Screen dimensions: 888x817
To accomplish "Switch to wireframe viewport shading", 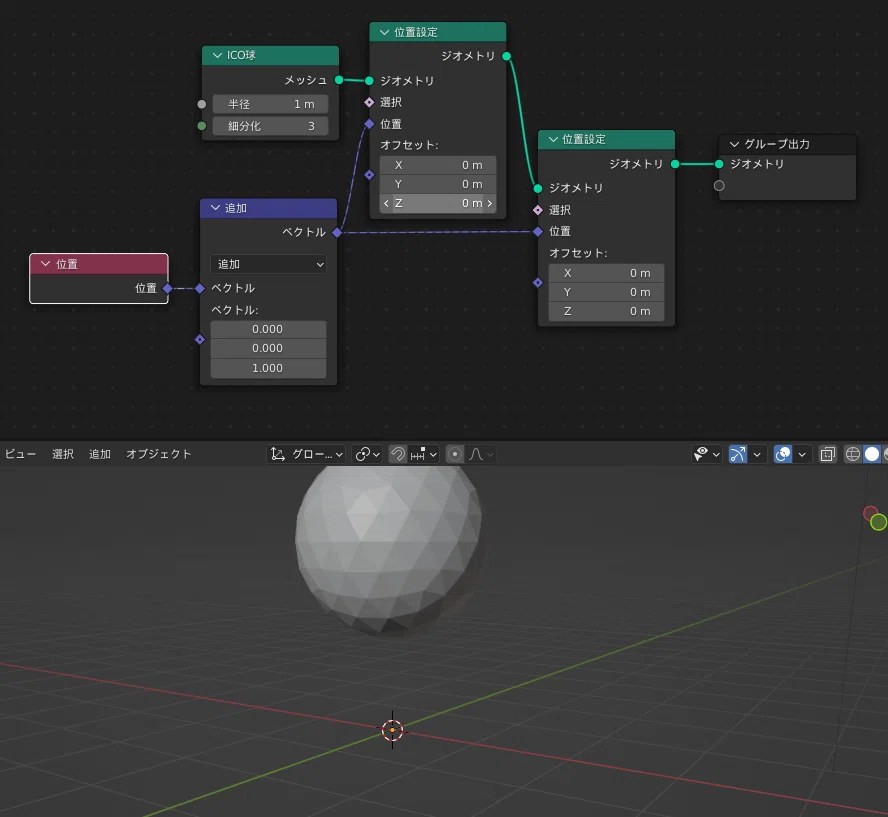I will click(852, 454).
